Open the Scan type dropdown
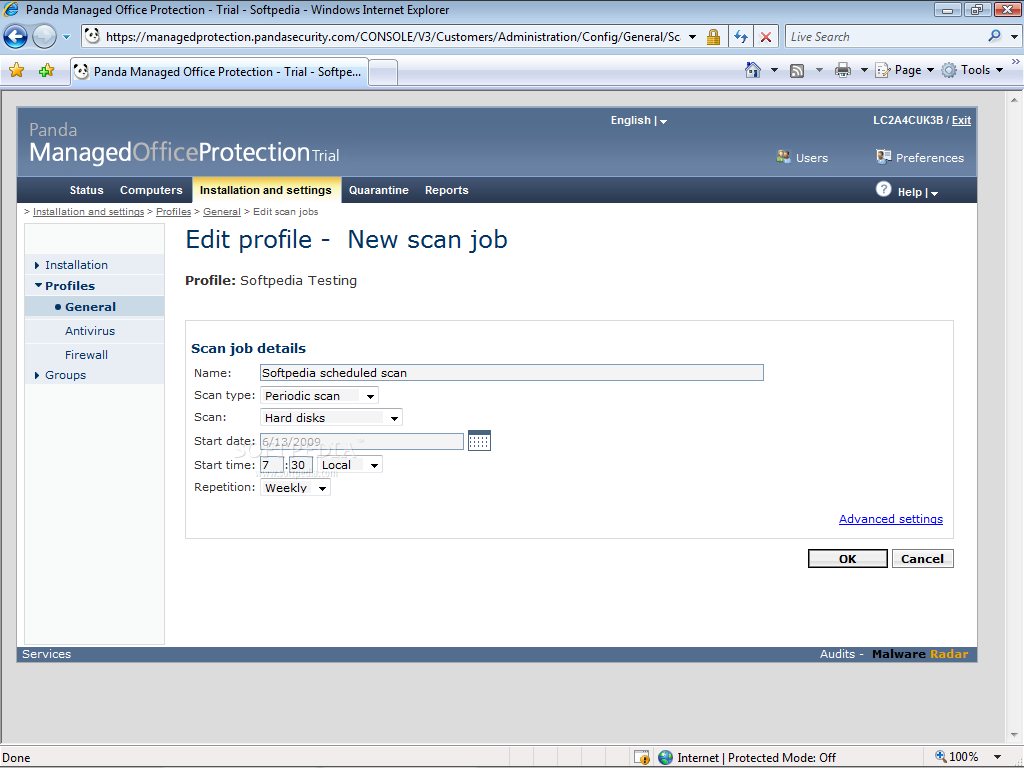This screenshot has width=1024, height=768. (x=319, y=396)
